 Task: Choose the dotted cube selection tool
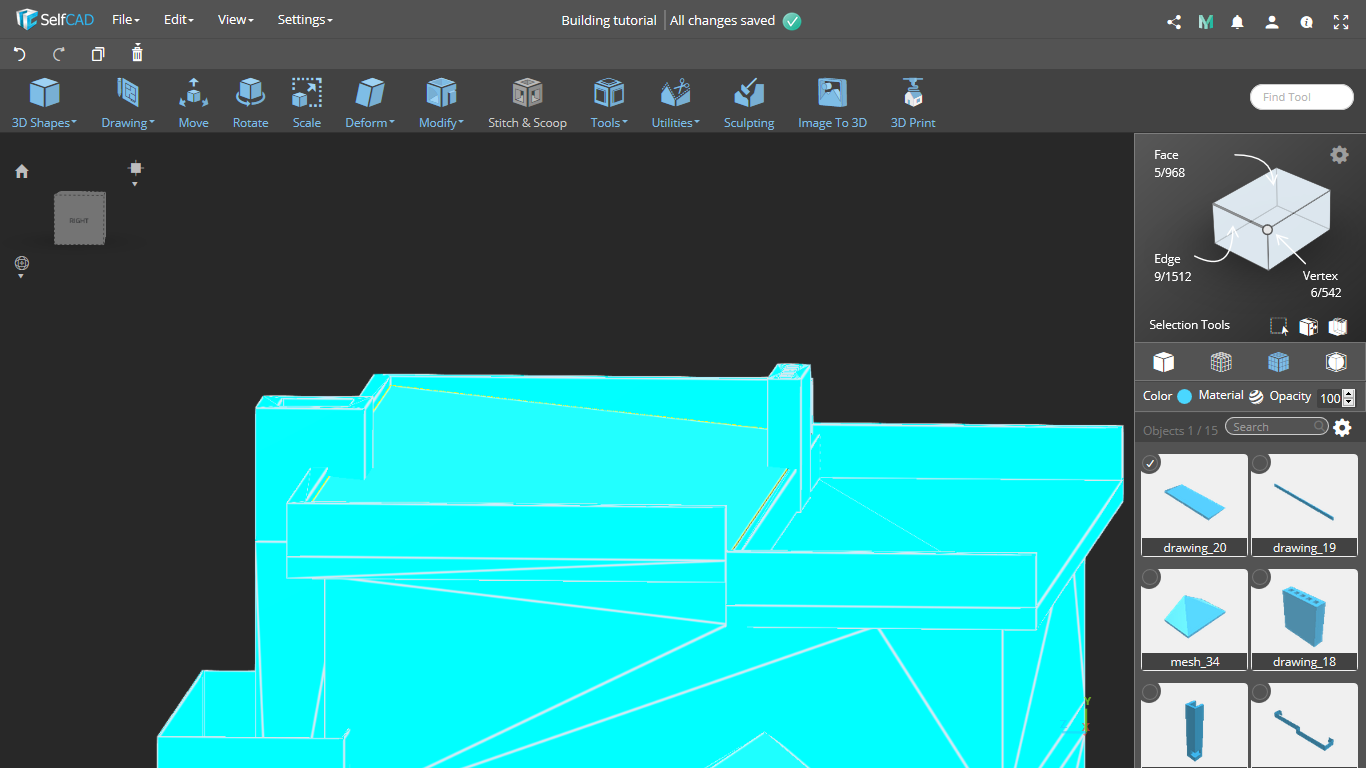[x=1308, y=326]
